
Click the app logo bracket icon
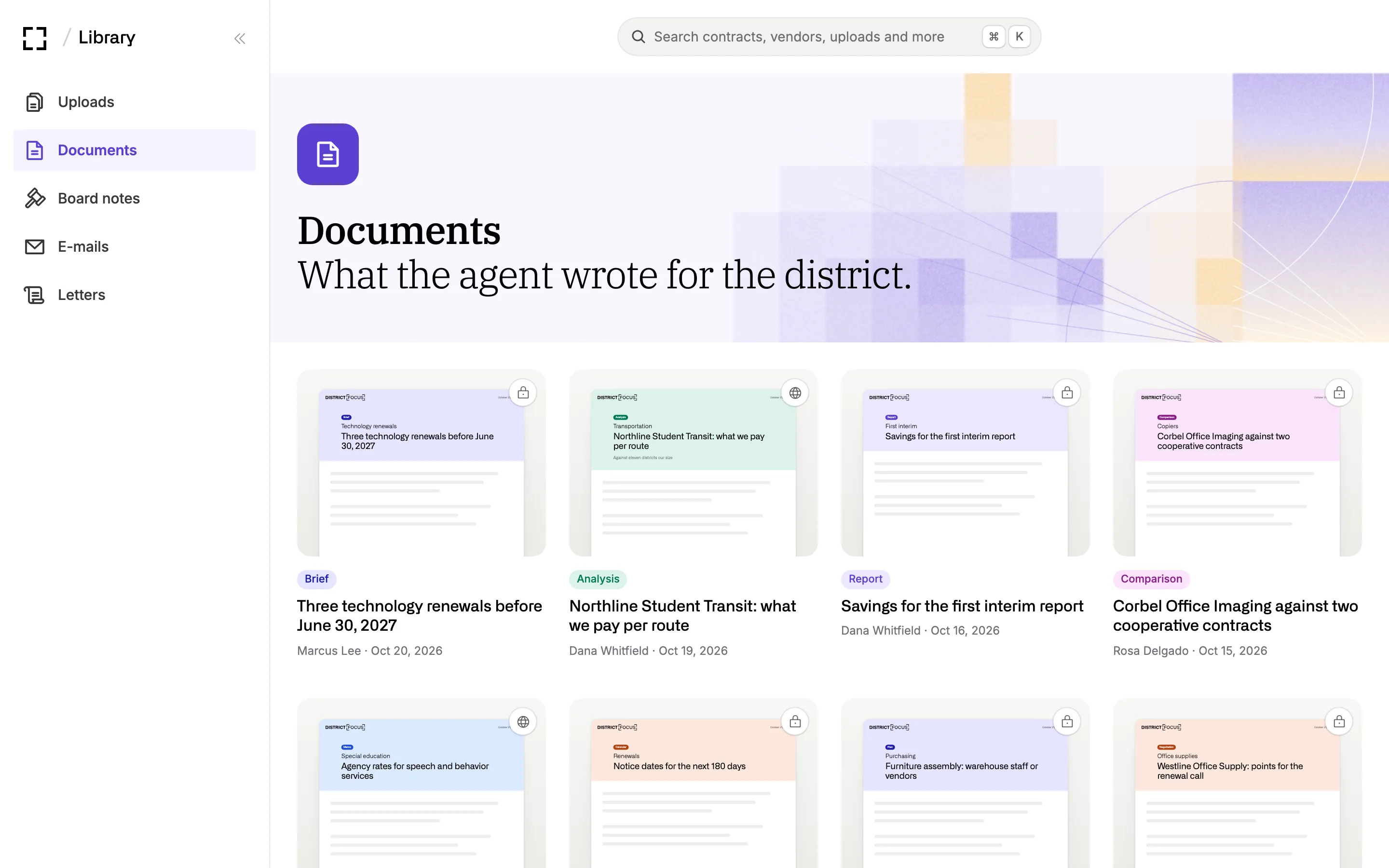click(34, 38)
